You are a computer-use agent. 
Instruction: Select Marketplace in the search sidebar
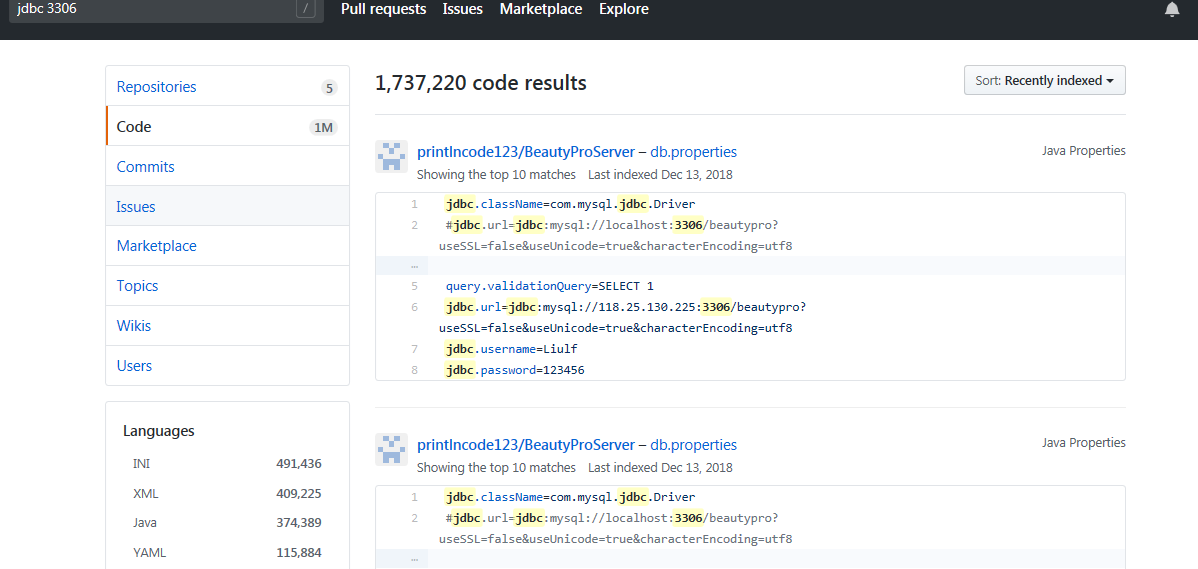pos(227,246)
